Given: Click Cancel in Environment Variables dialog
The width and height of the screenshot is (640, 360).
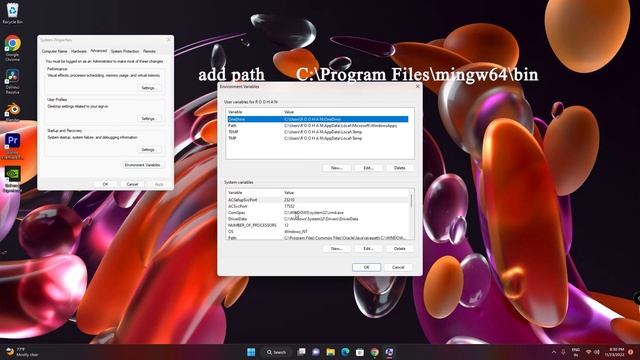Looking at the screenshot, I should click(398, 267).
